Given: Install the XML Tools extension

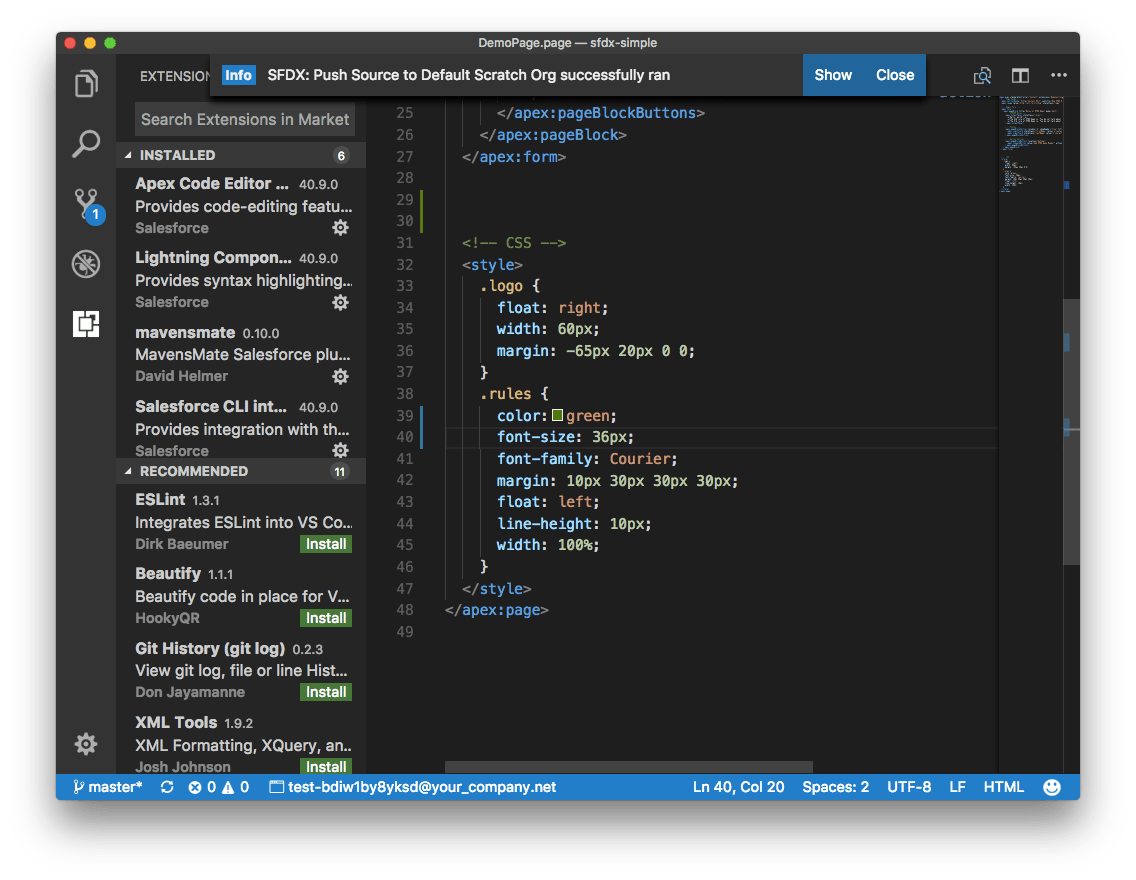Looking at the screenshot, I should tap(326, 766).
